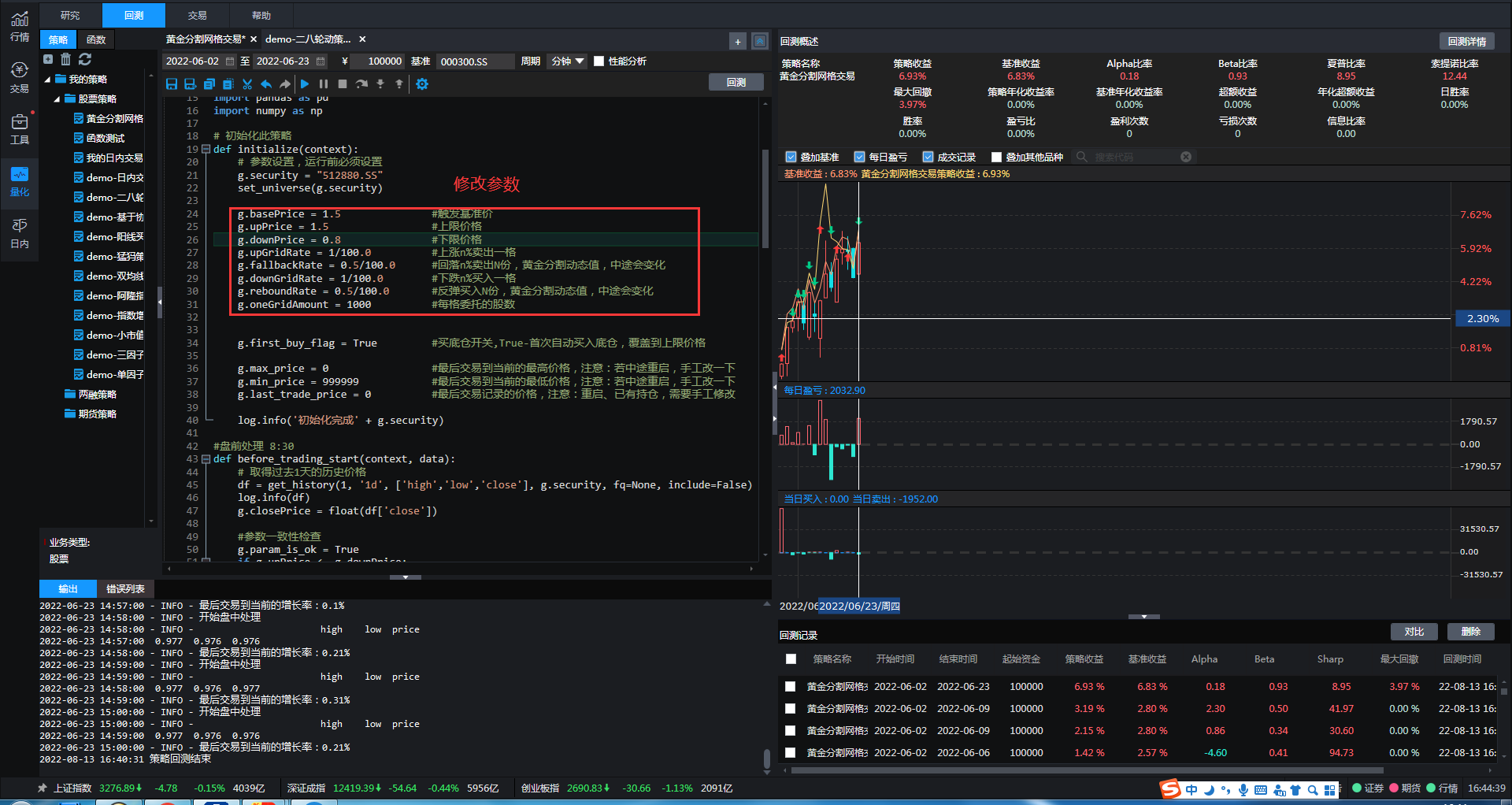Click the undo arrow icon
1512x805 pixels.
tap(266, 83)
